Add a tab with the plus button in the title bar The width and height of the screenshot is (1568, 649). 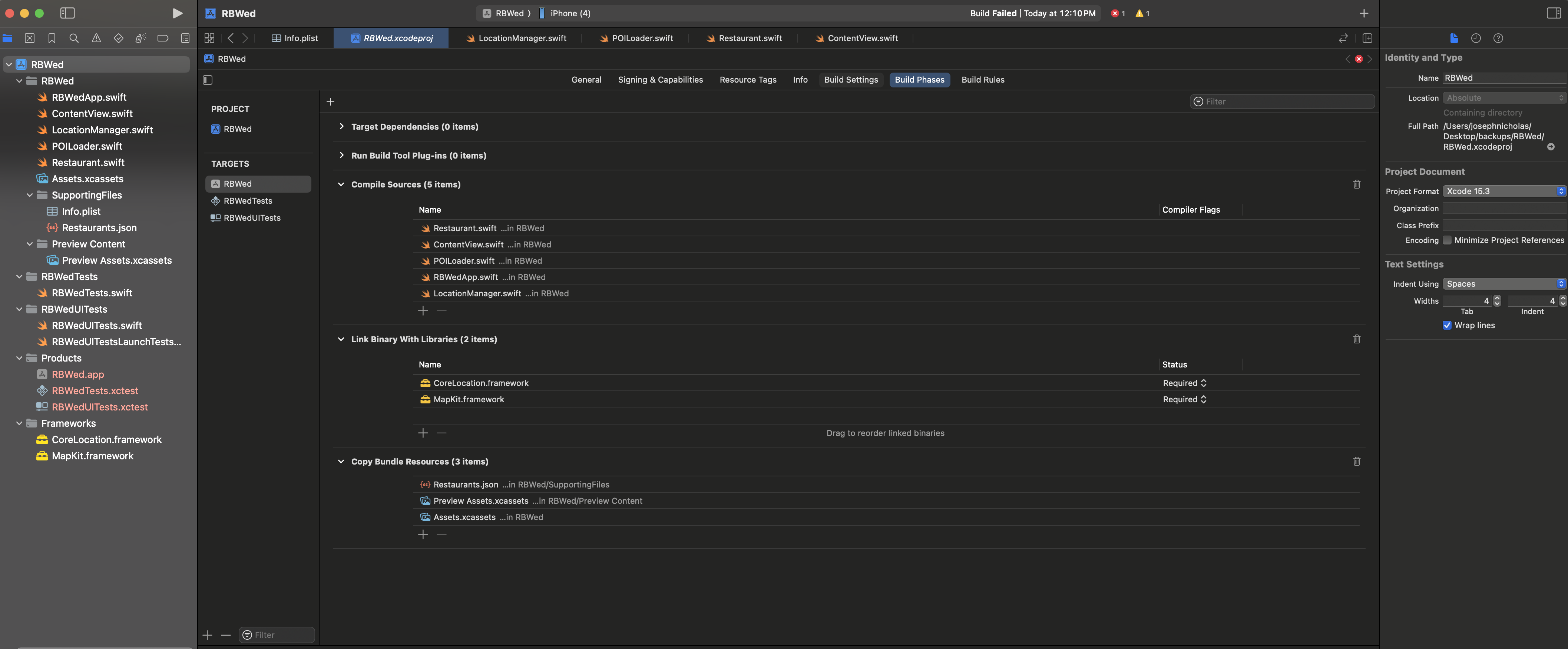[1364, 13]
